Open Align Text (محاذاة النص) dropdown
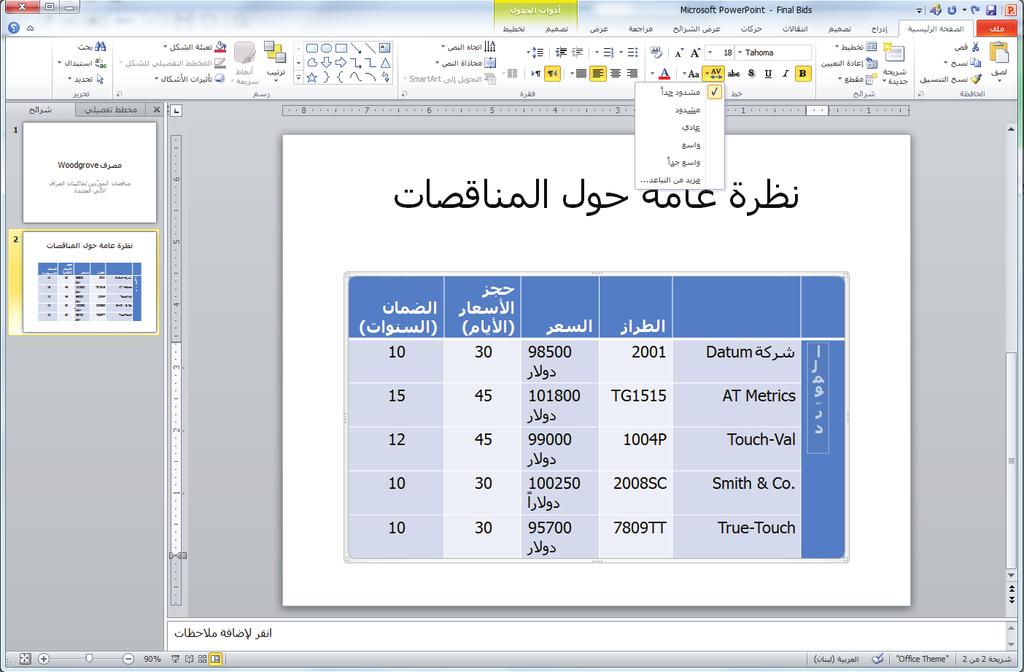Viewport: 1024px width, 672px height. click(x=466, y=63)
